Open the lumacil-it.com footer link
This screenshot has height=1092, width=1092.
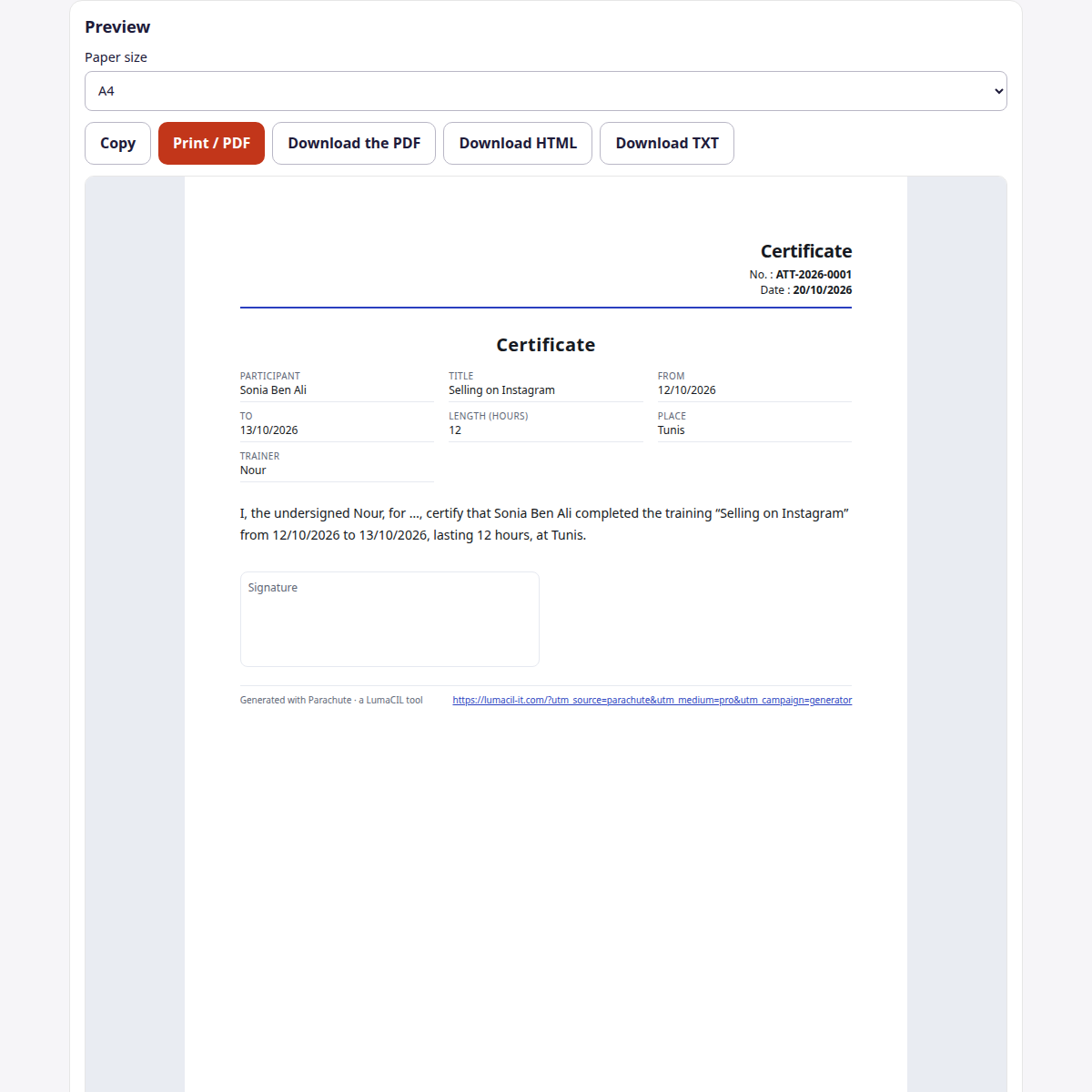652,700
